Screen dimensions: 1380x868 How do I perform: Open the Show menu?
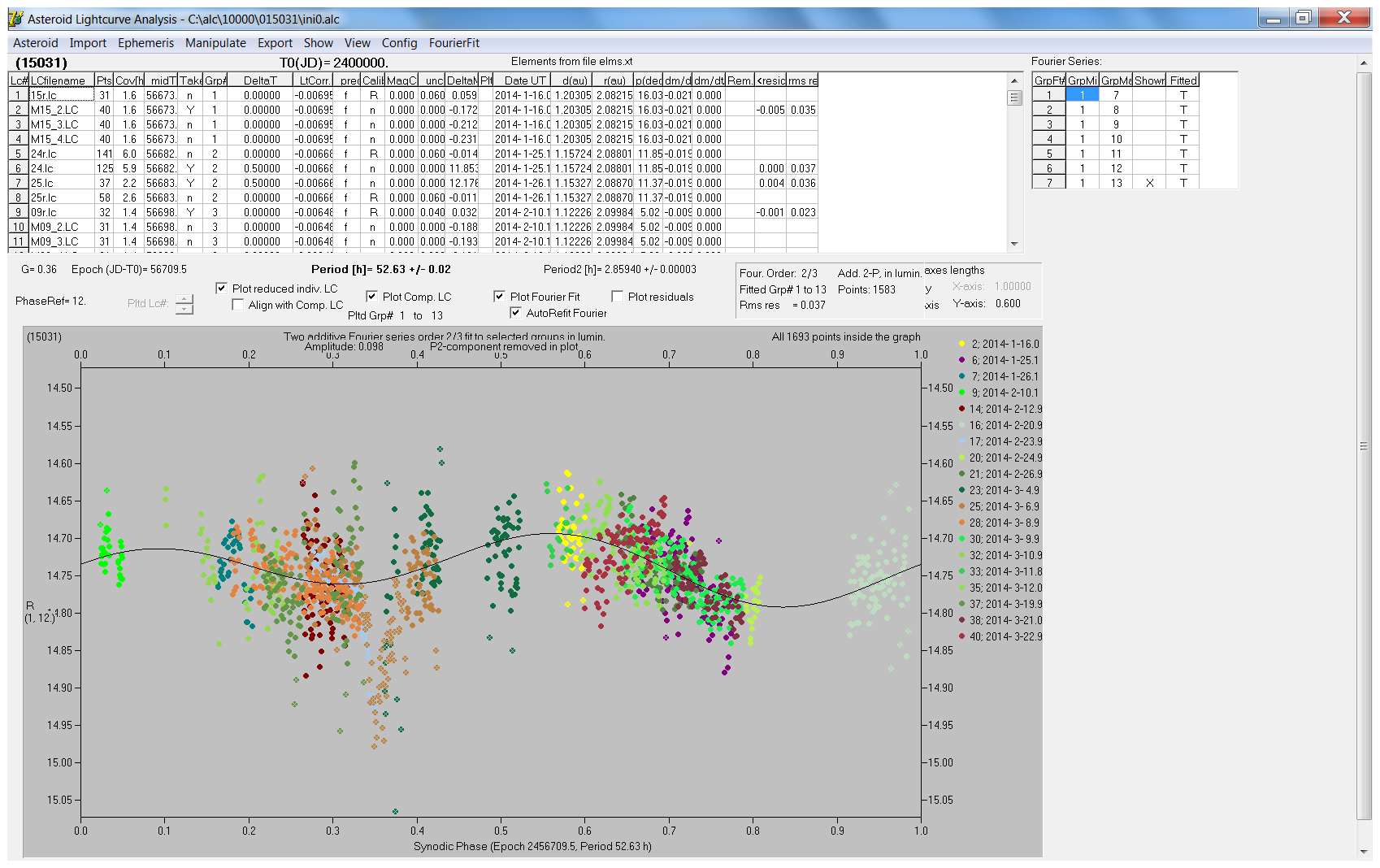coord(319,43)
